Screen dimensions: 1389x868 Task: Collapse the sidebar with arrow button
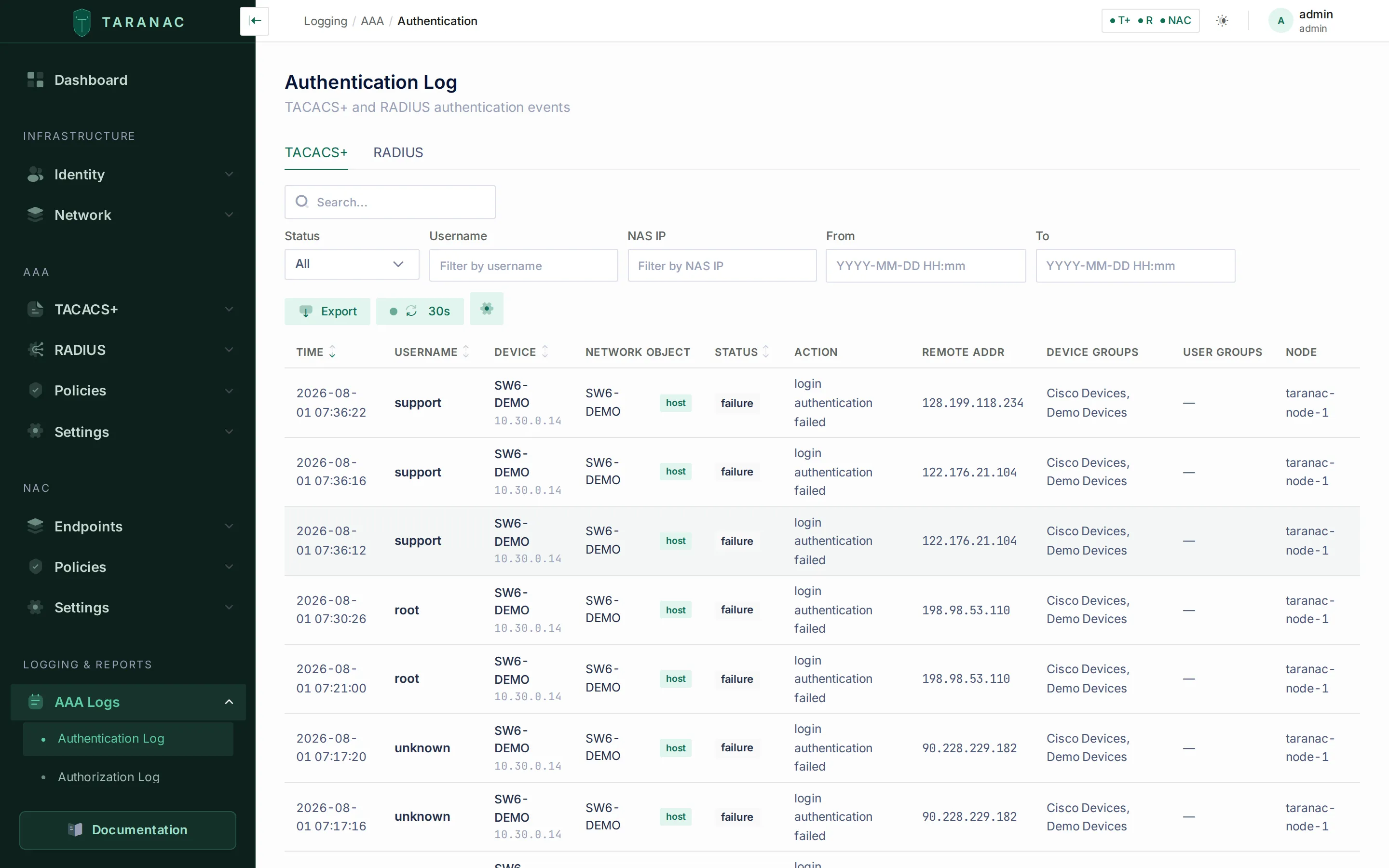255,21
